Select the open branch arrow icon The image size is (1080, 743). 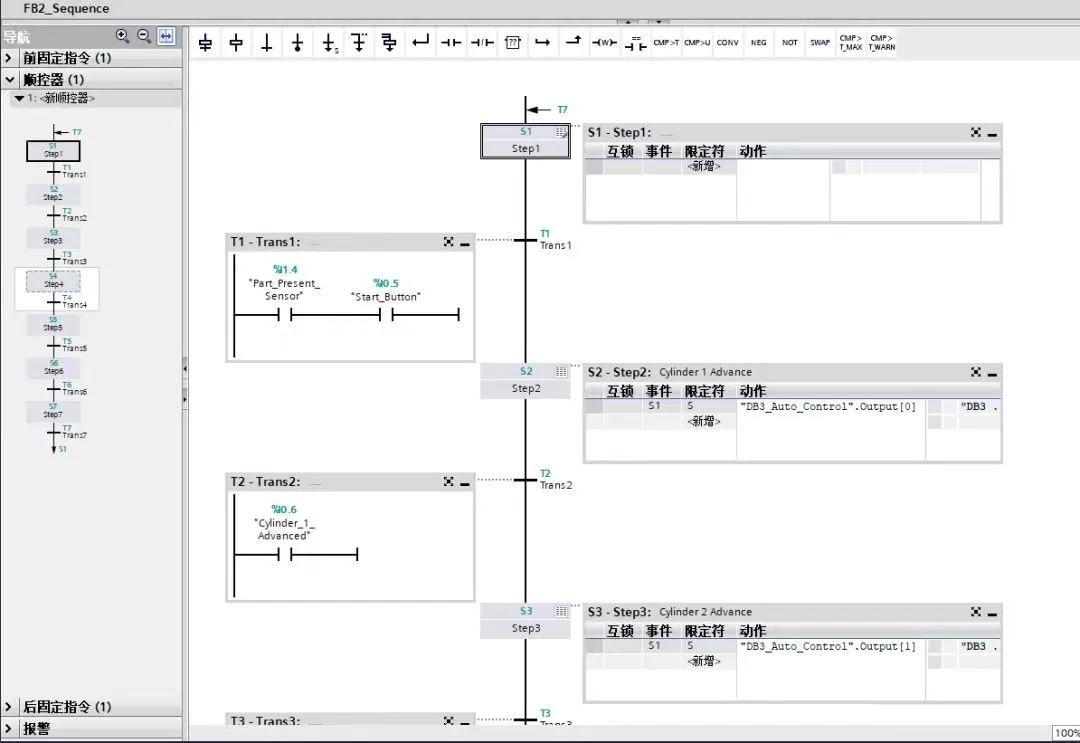[x=543, y=43]
